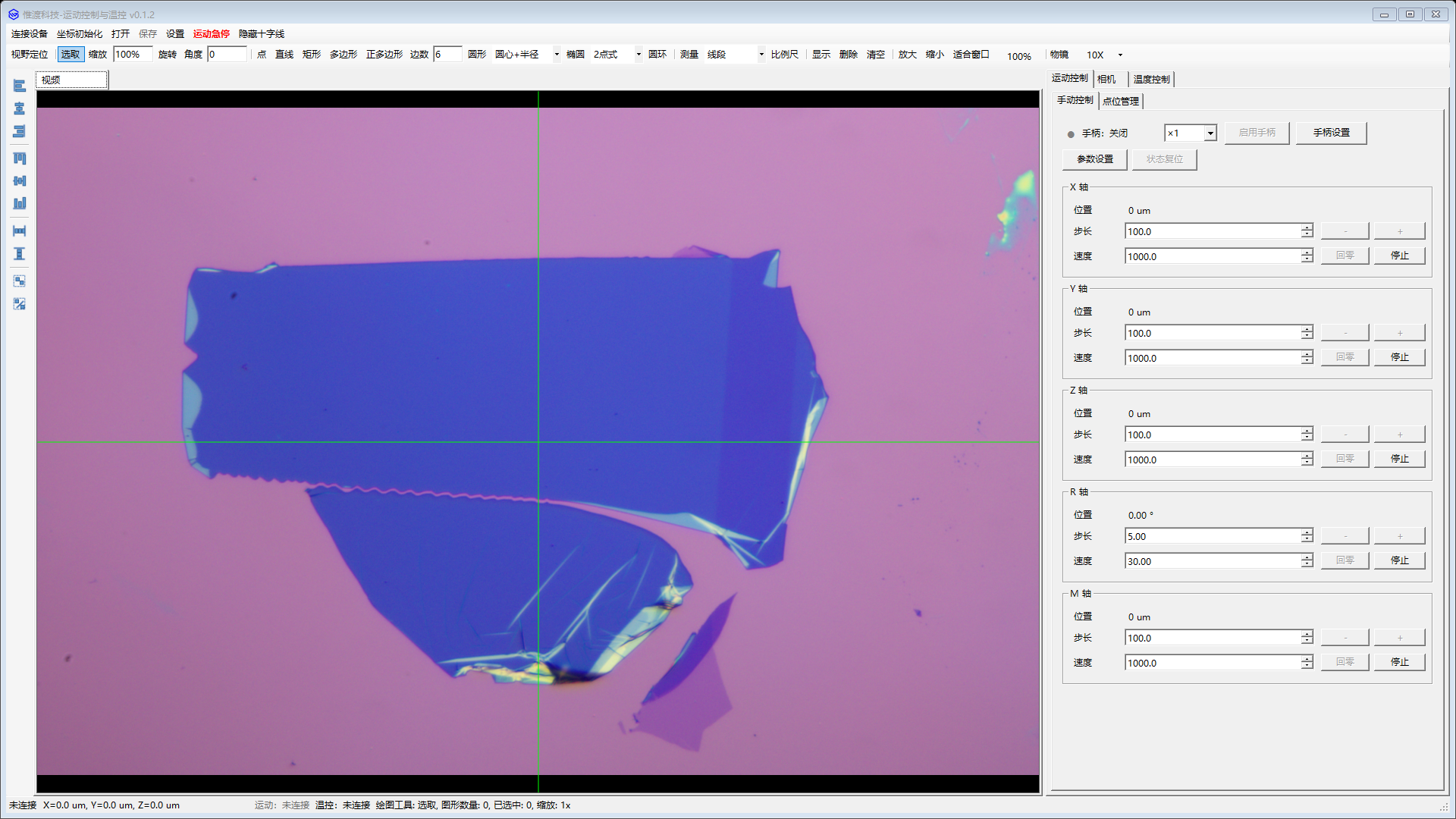The image size is (1456, 819).
Task: Open the 2点式 ellipse mode dropdown
Action: (x=617, y=55)
